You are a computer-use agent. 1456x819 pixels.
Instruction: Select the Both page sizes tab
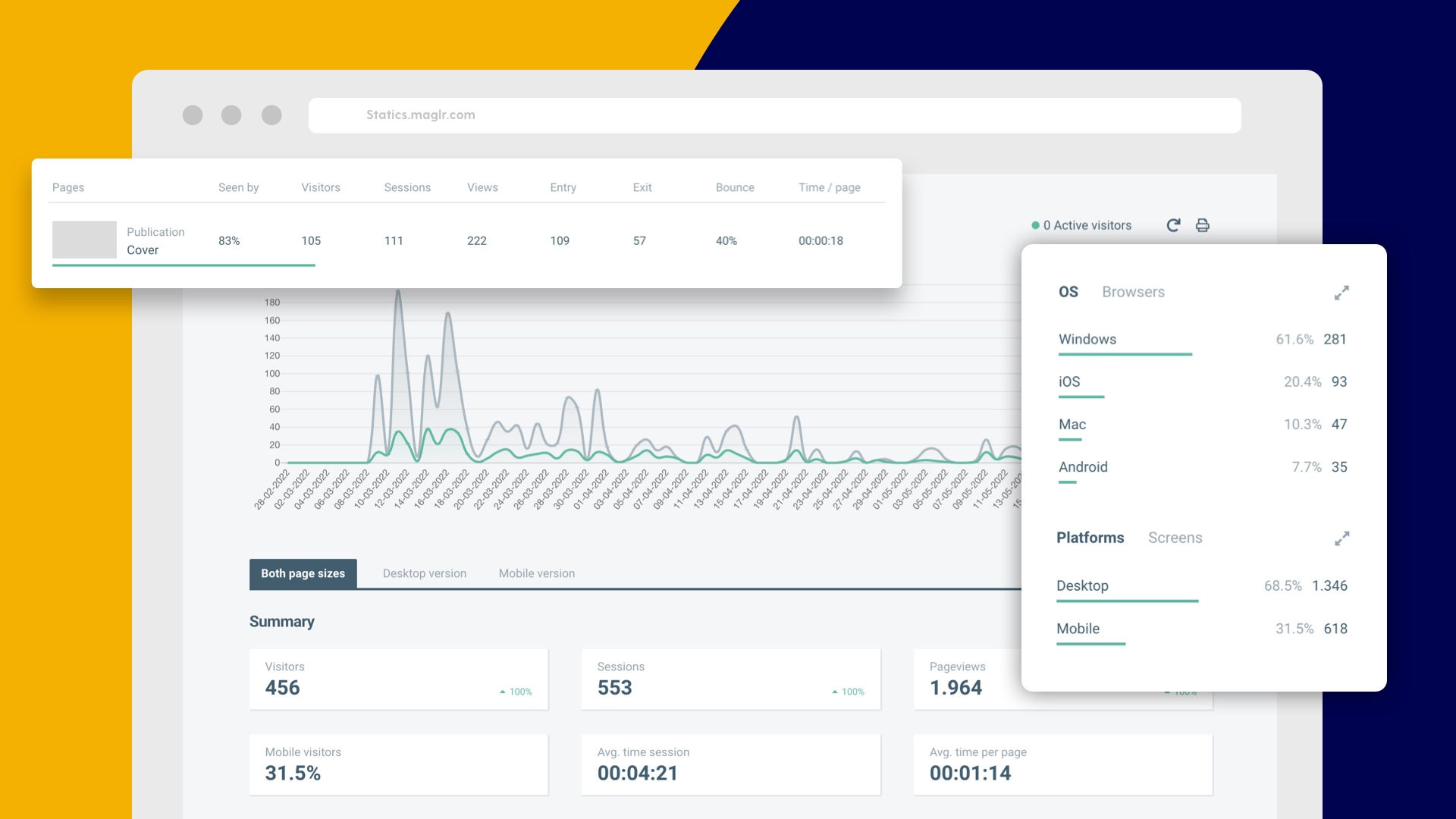click(303, 573)
